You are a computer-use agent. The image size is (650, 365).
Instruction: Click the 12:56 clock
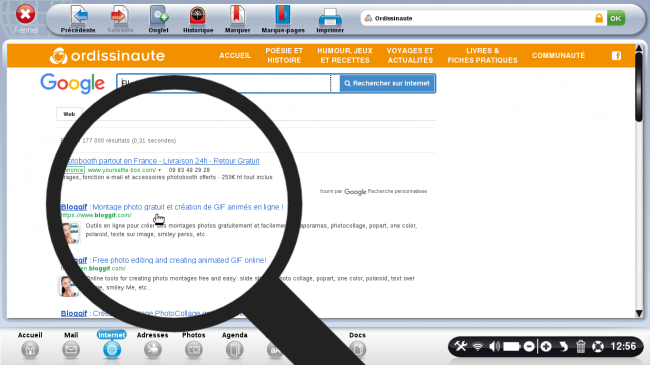tap(623, 346)
